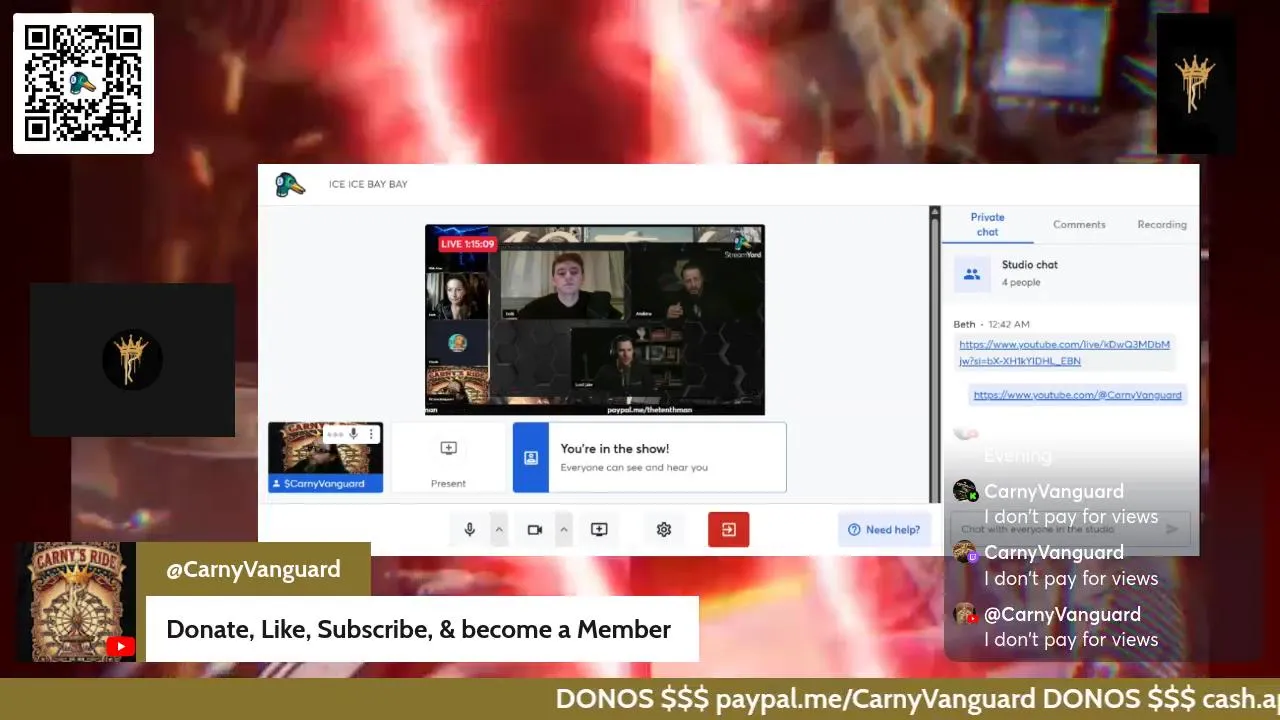Click the QR code in the overlay
Screen dimensions: 1280x720
click(83, 83)
